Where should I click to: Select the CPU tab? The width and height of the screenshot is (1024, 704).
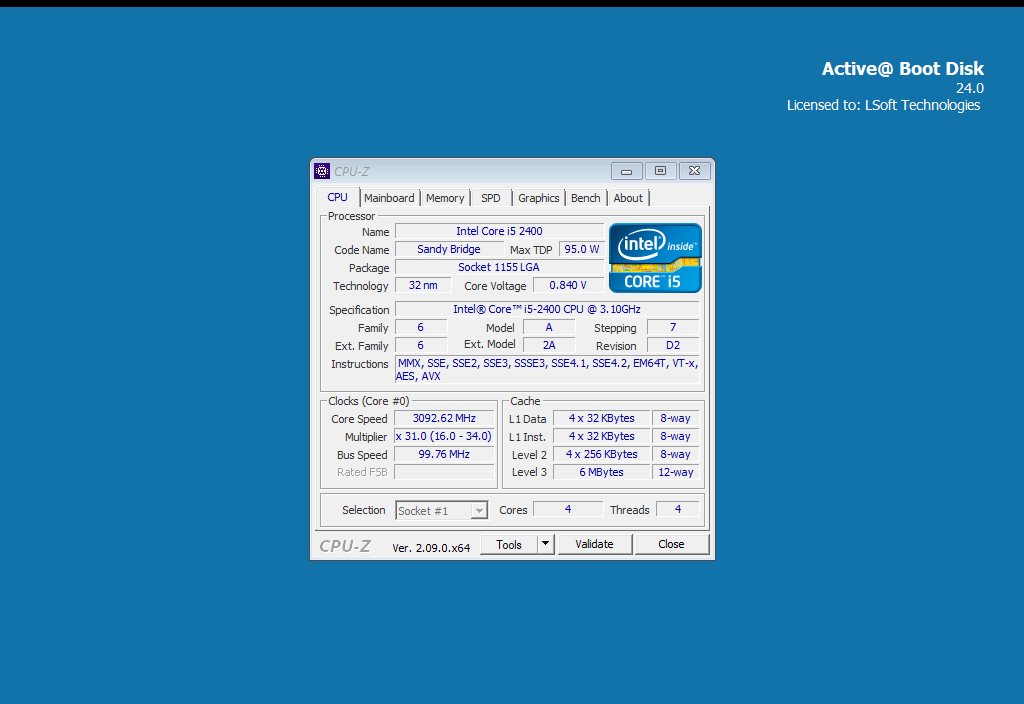pyautogui.click(x=338, y=197)
